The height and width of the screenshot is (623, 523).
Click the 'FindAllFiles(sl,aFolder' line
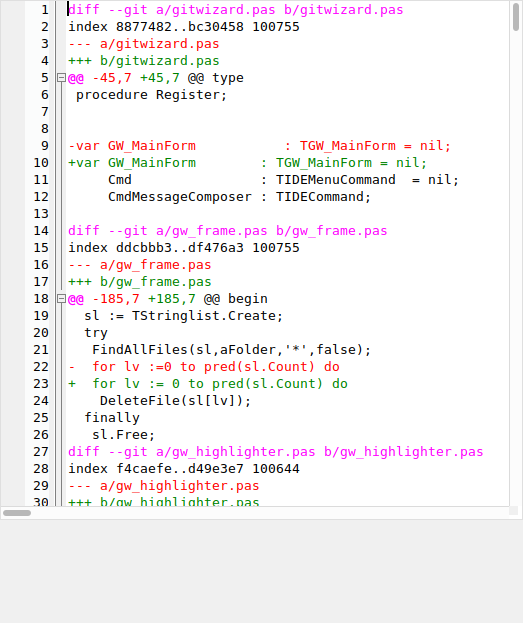coord(231,350)
